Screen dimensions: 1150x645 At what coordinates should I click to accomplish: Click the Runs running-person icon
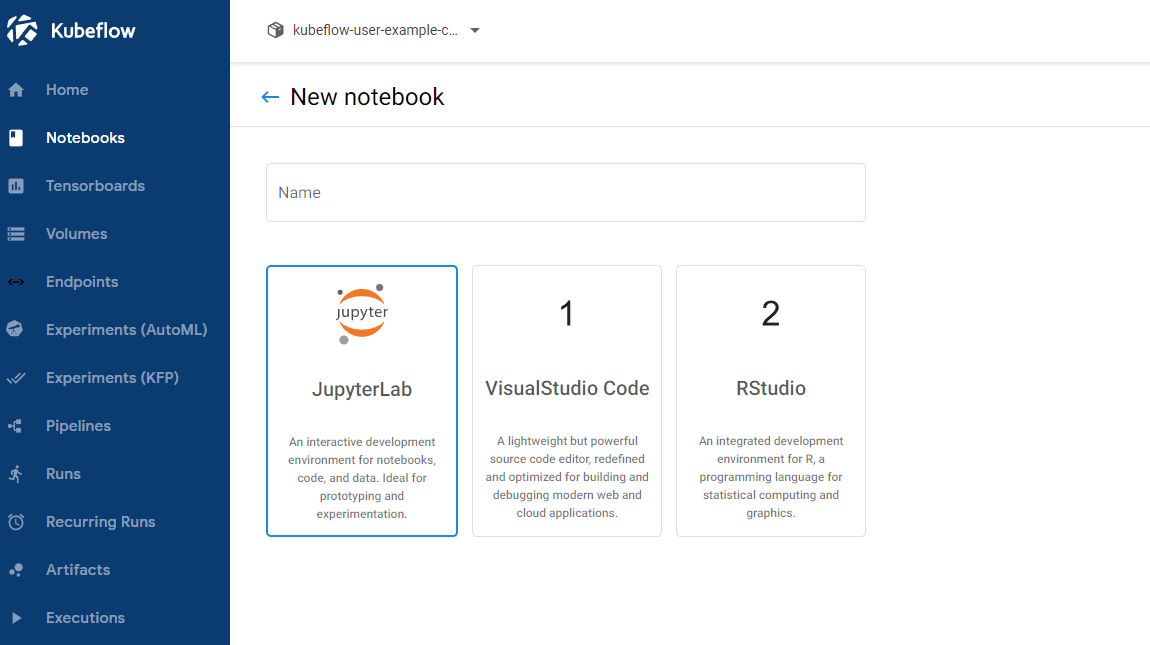point(15,474)
